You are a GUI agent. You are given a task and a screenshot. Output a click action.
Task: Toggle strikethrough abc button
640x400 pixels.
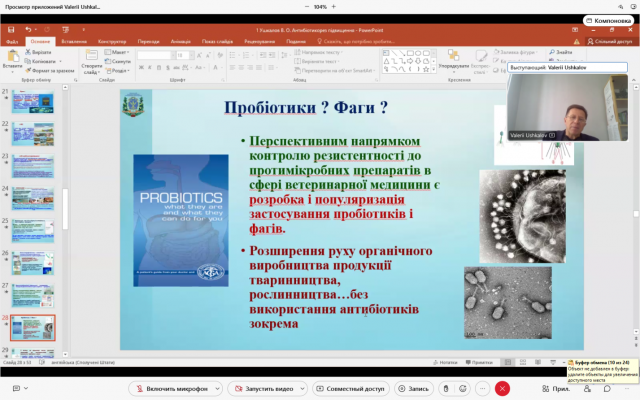click(x=176, y=67)
